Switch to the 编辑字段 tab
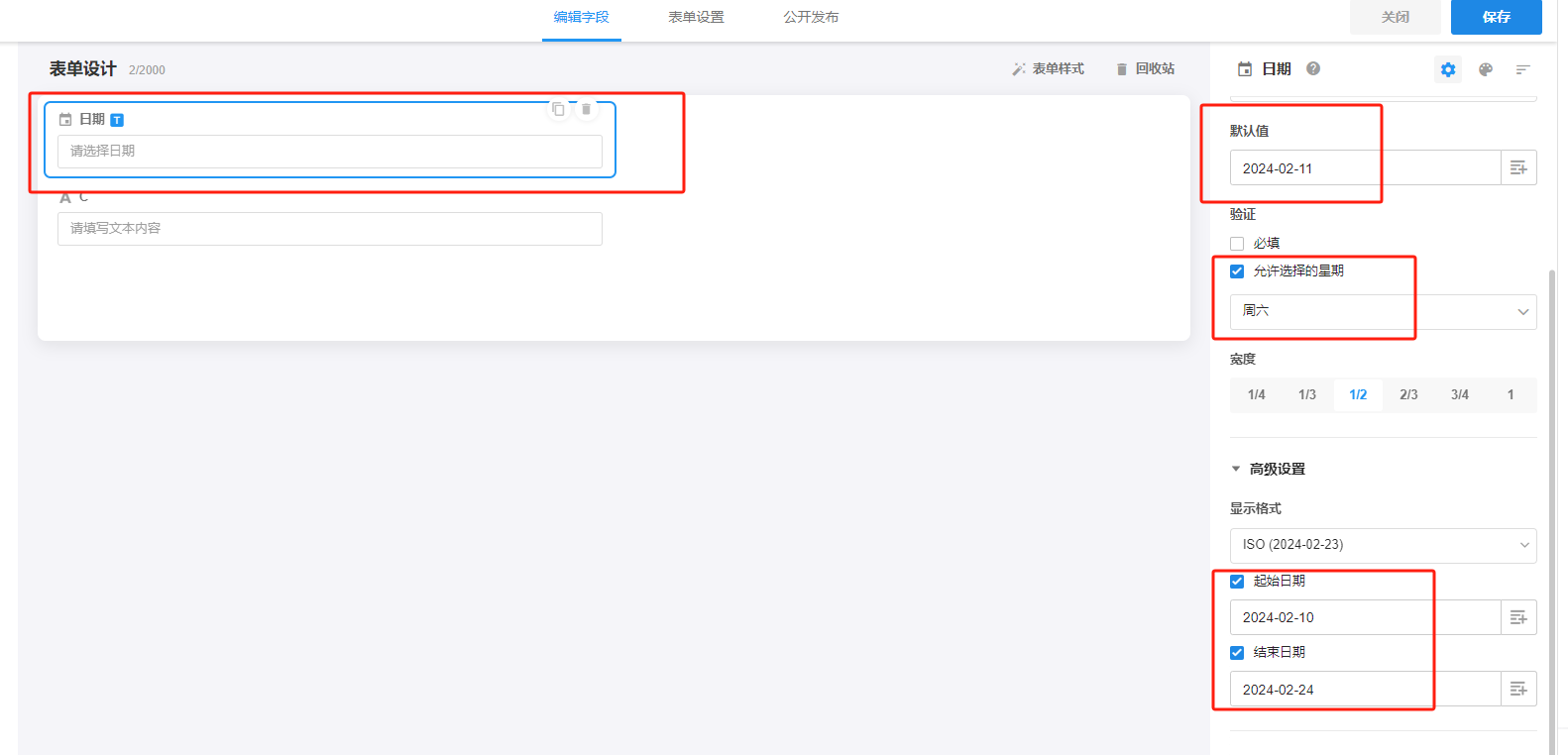This screenshot has width=1568, height=755. 582,17
